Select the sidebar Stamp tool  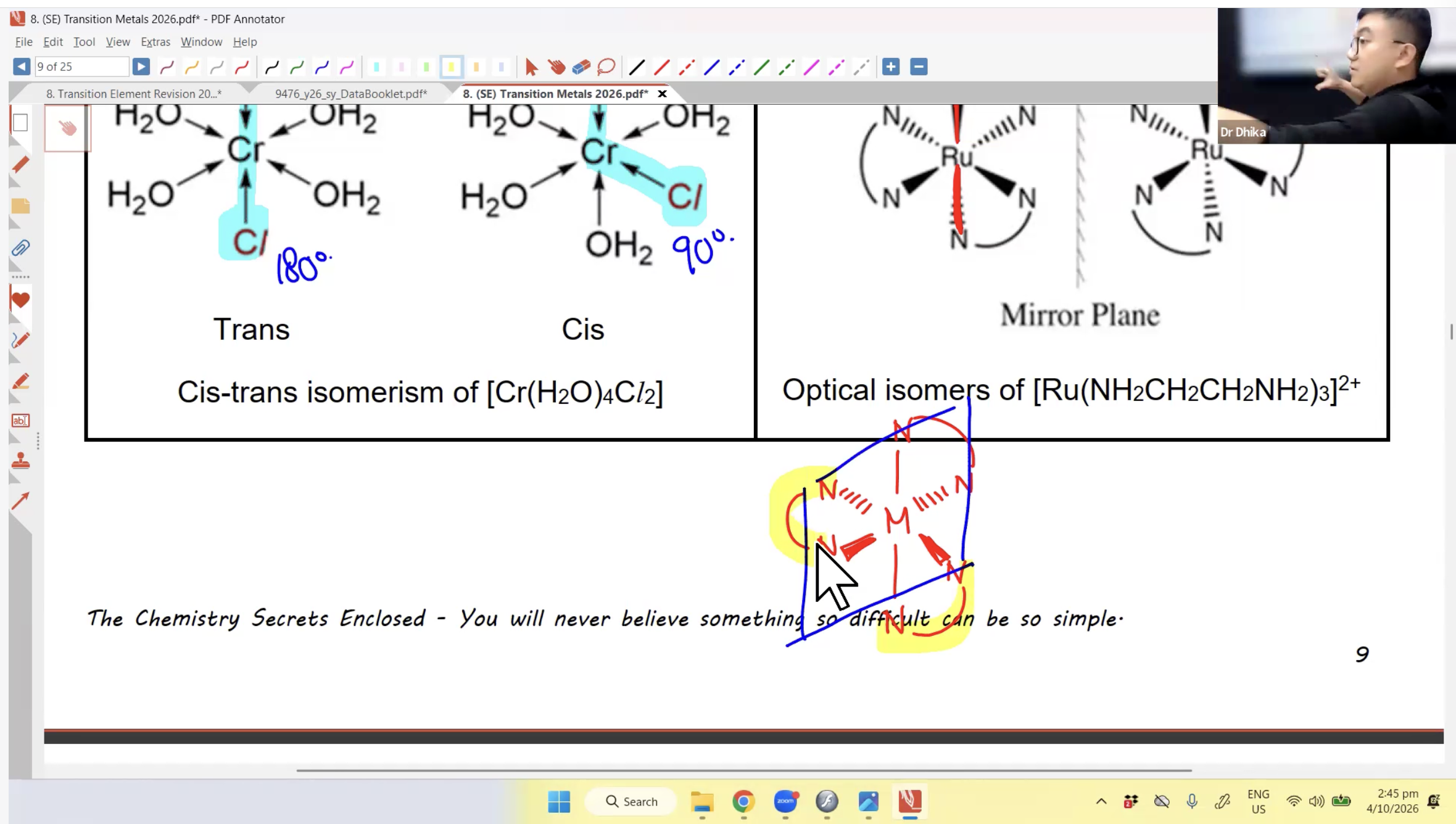[x=20, y=460]
